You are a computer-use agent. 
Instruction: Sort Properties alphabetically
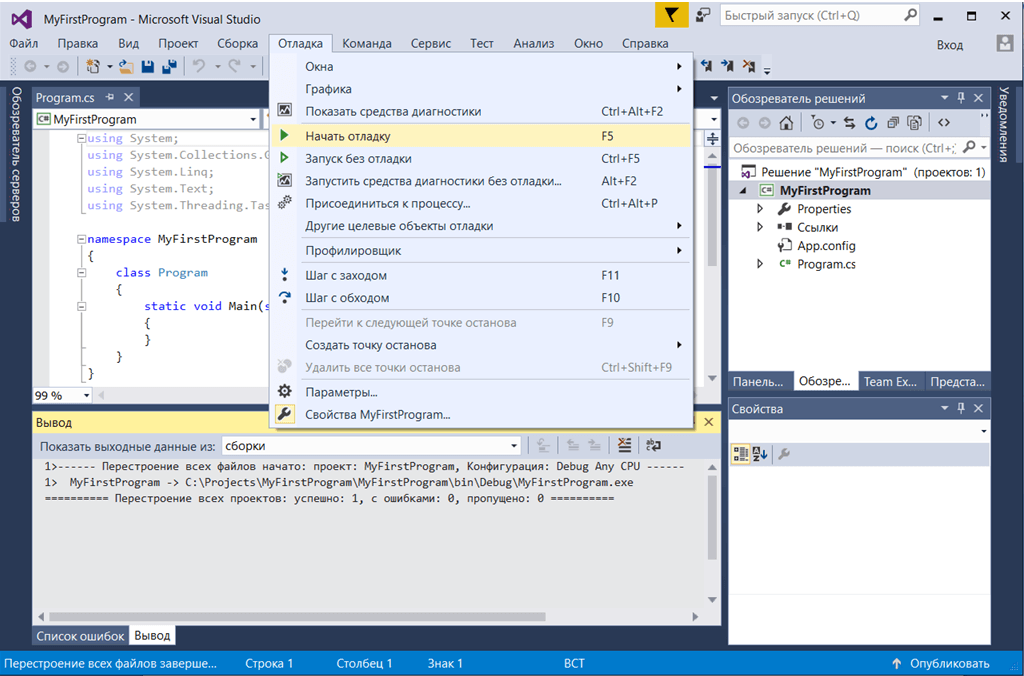[760, 454]
